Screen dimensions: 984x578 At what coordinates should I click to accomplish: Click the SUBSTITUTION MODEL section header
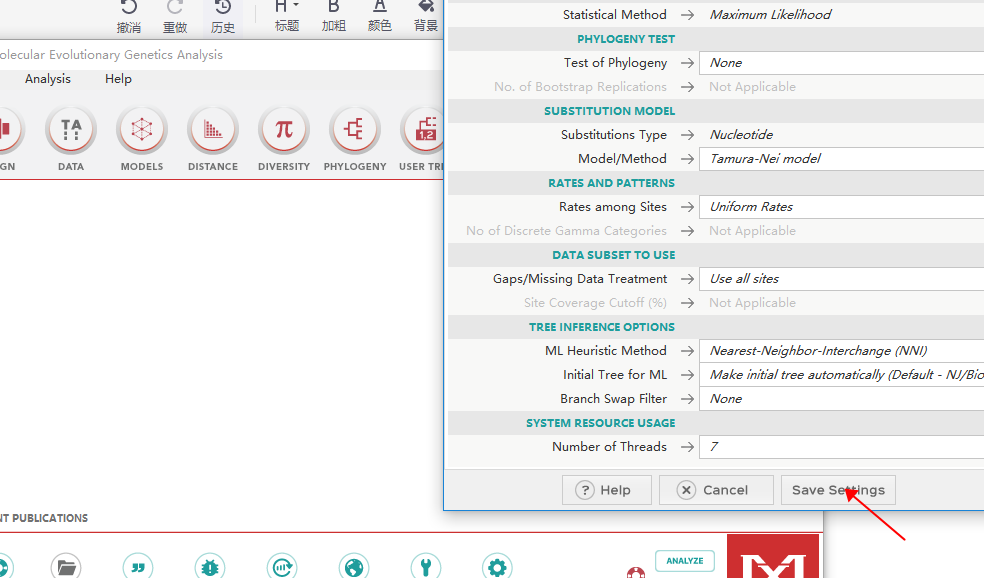click(x=609, y=111)
